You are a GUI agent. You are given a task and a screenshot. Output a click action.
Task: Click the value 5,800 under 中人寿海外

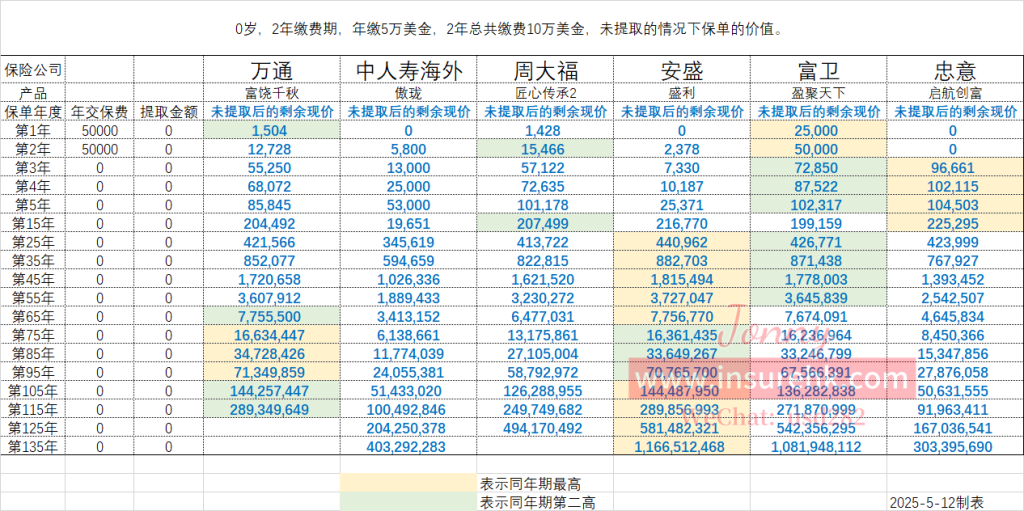(409, 150)
